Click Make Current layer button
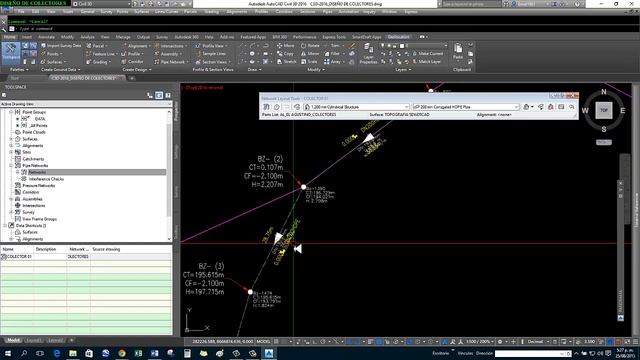This screenshot has width=640, height=360. (427, 54)
